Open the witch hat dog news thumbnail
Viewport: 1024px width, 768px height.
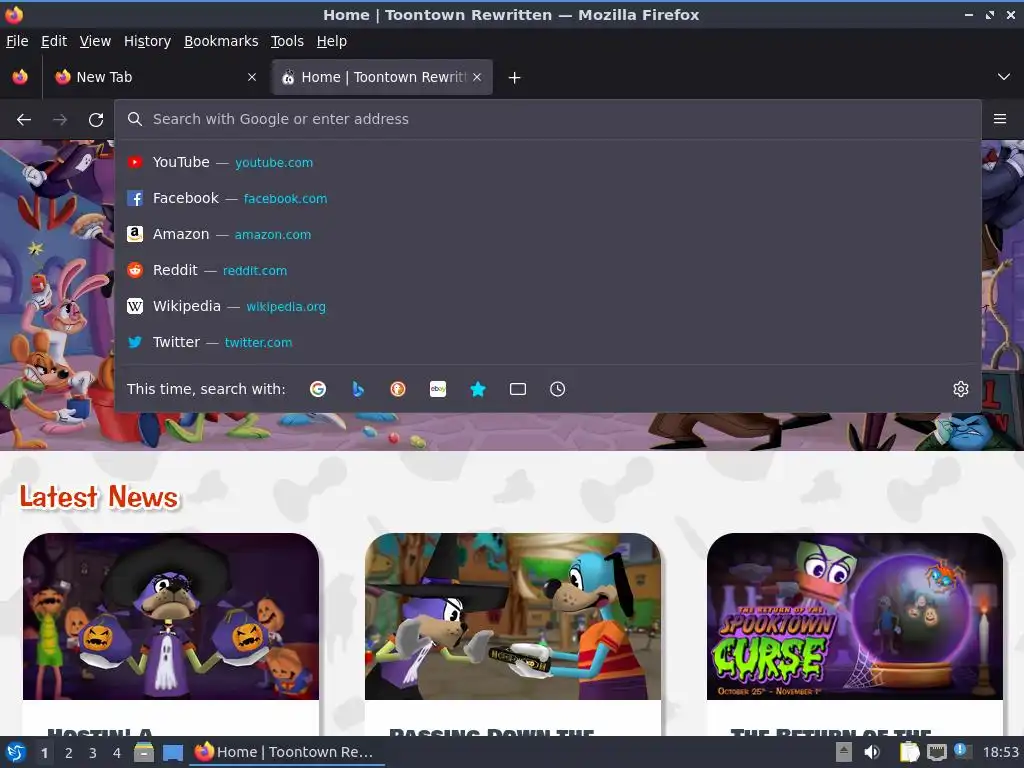[x=513, y=616]
